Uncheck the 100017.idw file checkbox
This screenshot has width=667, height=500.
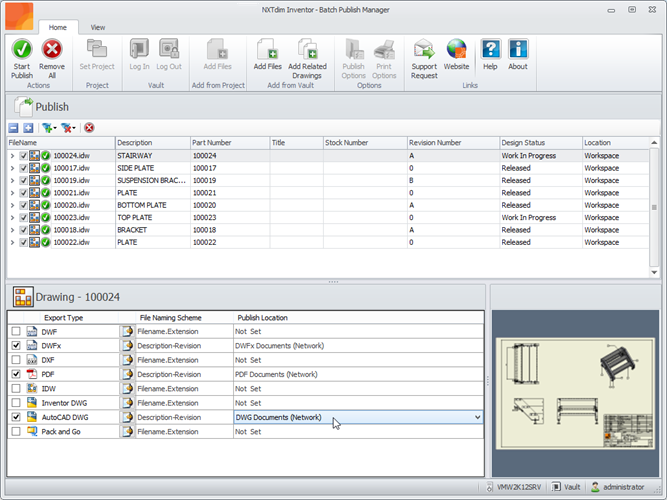[23, 168]
